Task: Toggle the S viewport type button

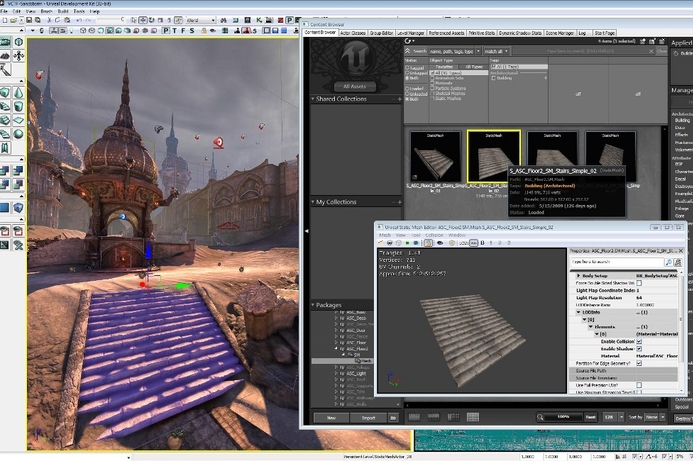Action: (192, 30)
